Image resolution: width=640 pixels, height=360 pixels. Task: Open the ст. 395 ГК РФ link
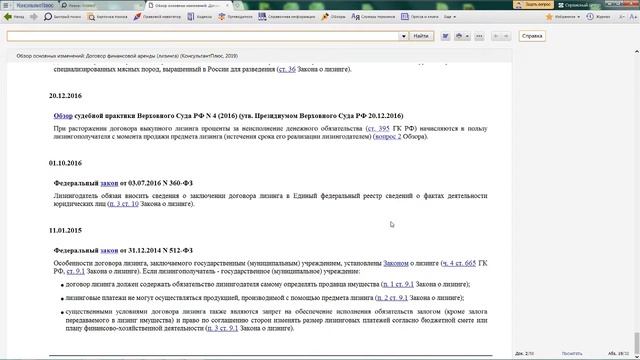coord(378,128)
